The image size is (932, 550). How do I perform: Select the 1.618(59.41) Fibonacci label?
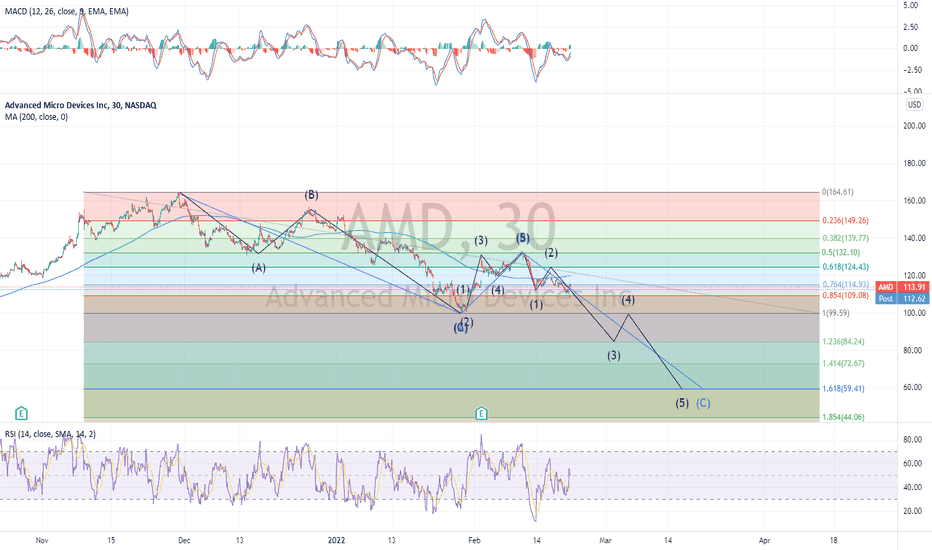click(x=843, y=389)
